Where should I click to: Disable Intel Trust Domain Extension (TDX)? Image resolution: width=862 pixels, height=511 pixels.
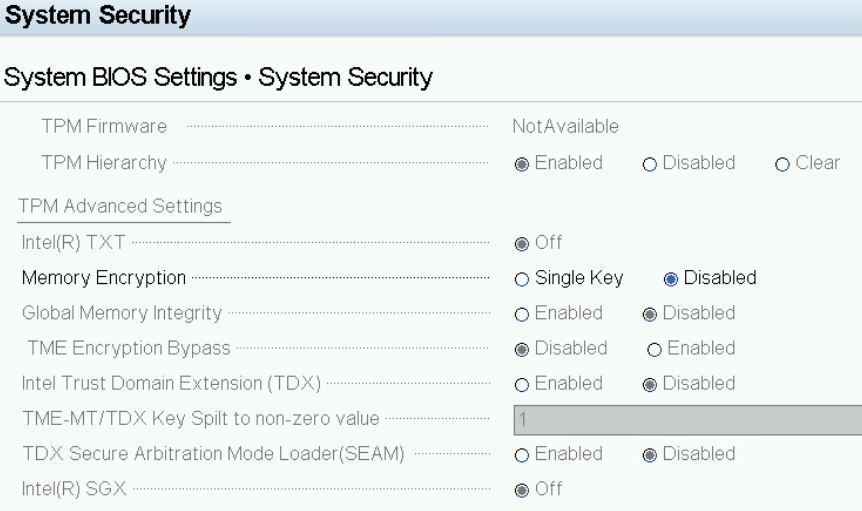650,384
